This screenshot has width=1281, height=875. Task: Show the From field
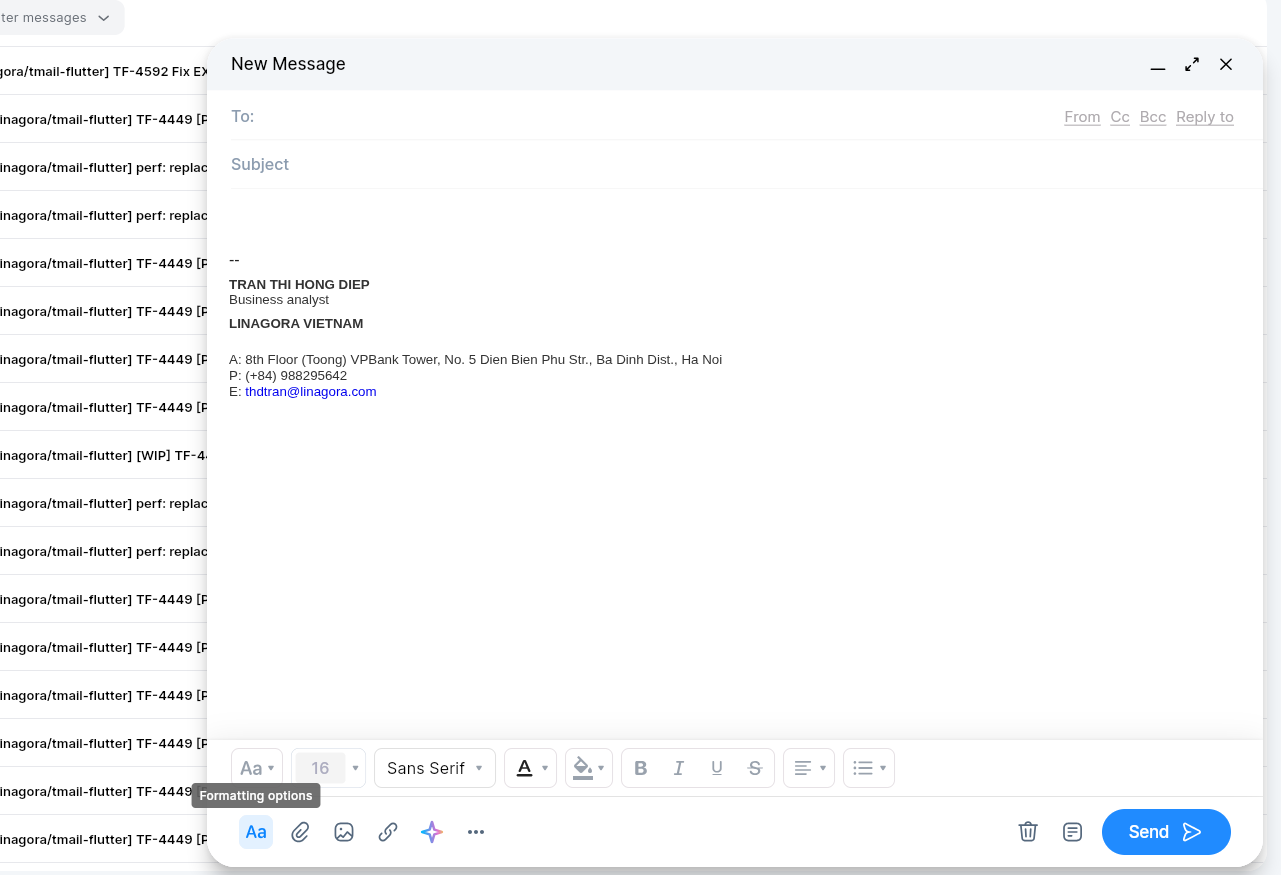tap(1082, 117)
